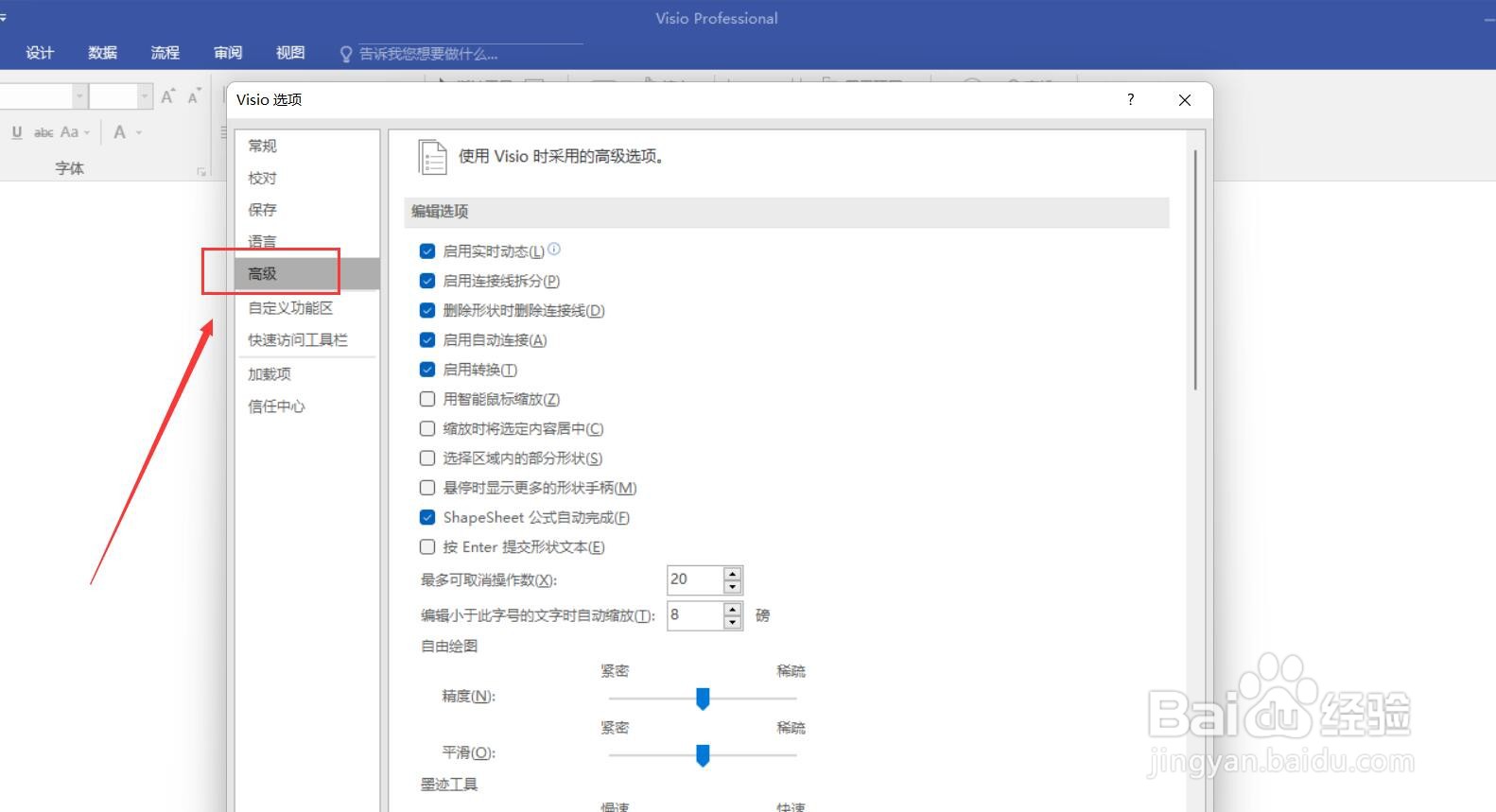The width and height of the screenshot is (1496, 812).
Task: Toggle strikethrough (abc) formatting icon
Action: (x=43, y=132)
